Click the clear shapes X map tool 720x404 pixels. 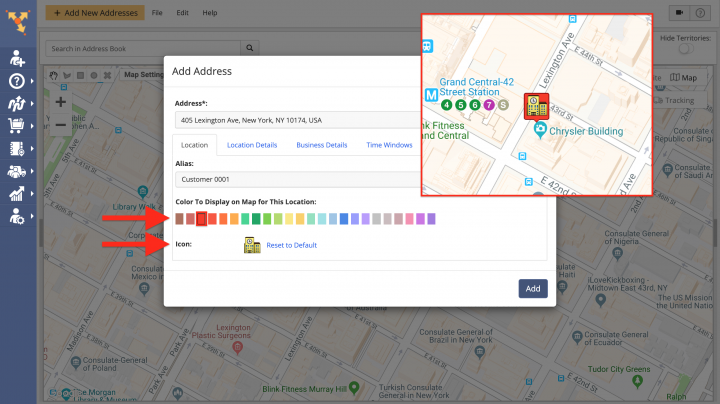click(107, 75)
